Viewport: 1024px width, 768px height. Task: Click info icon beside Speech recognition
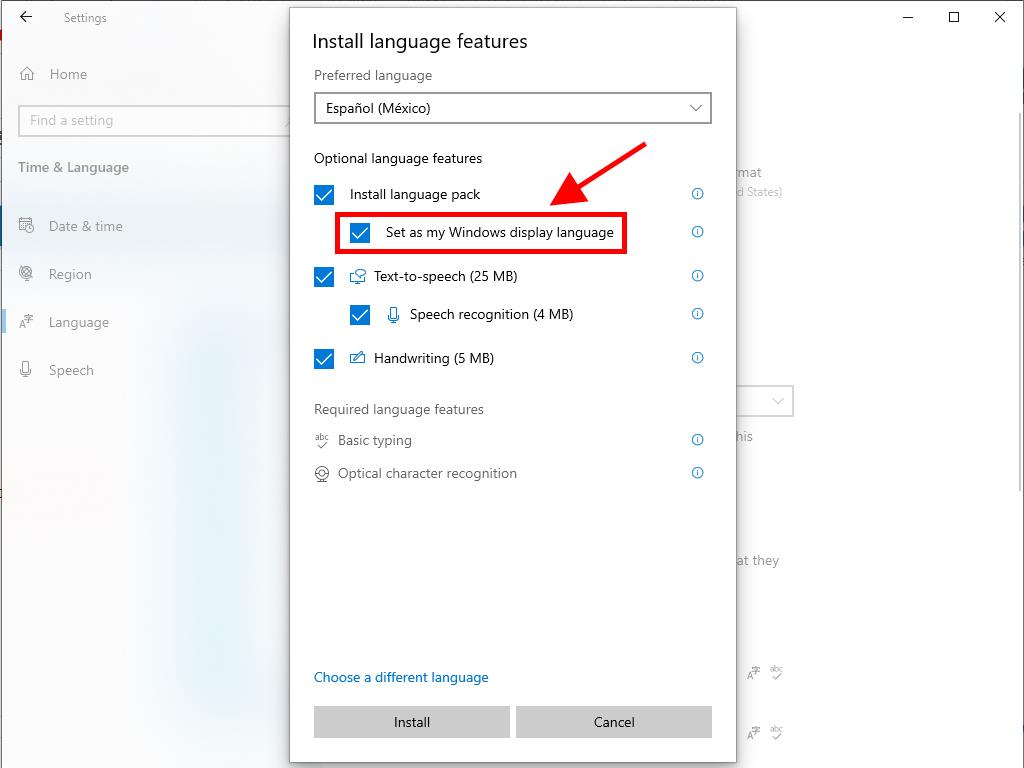point(698,314)
